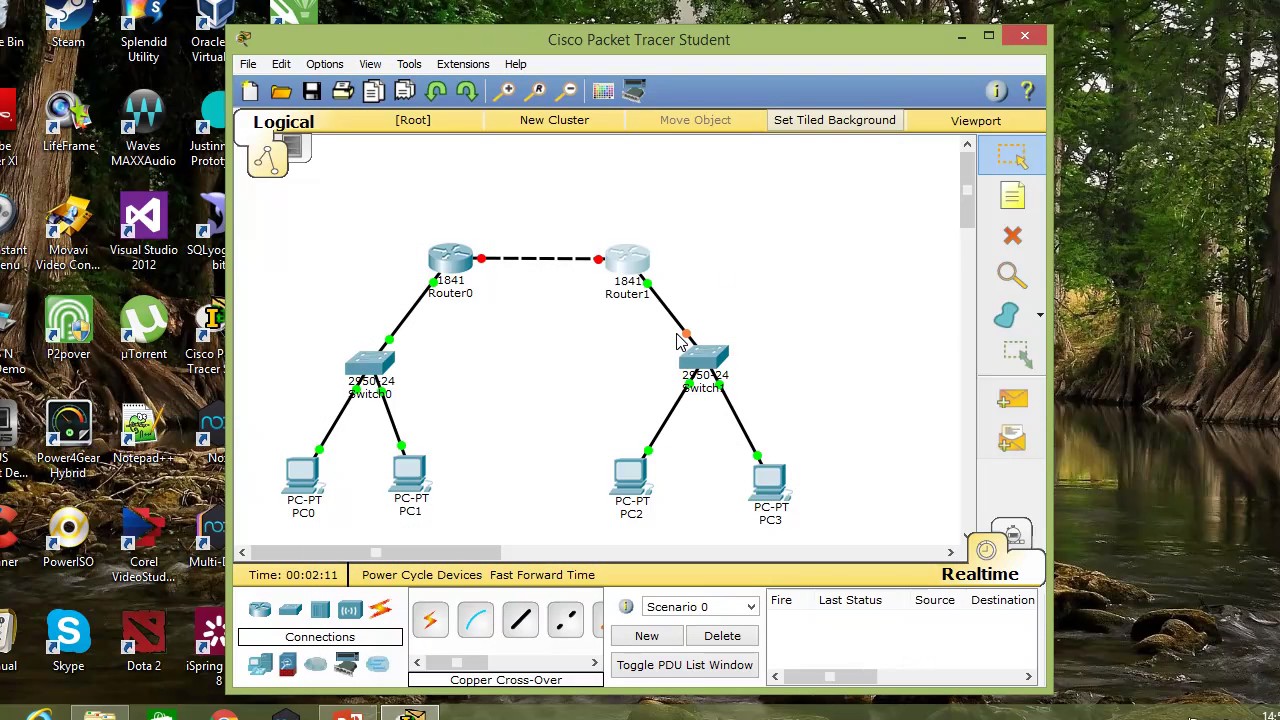Choose the Draw Polygon tool
The image size is (1280, 720).
[x=1007, y=316]
